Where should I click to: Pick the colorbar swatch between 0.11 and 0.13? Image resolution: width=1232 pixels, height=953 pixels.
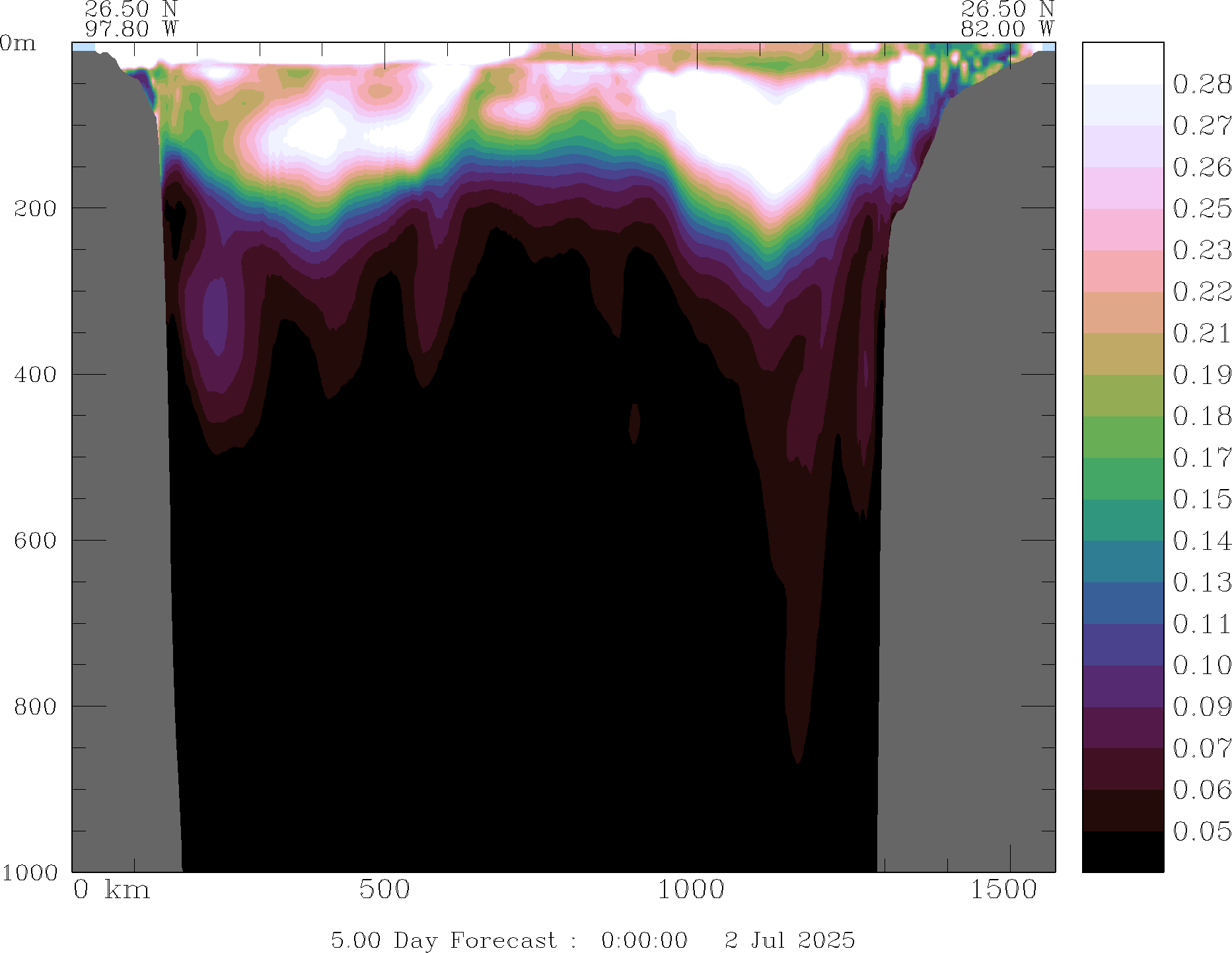[x=1122, y=603]
